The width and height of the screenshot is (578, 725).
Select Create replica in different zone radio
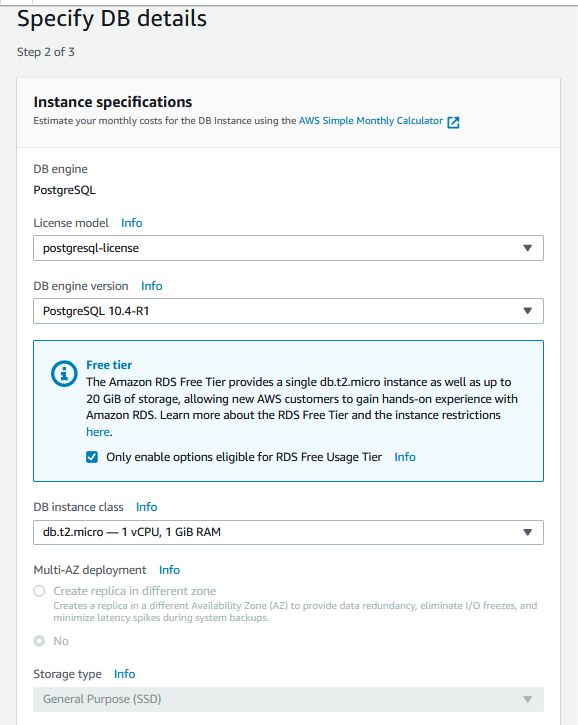click(39, 591)
